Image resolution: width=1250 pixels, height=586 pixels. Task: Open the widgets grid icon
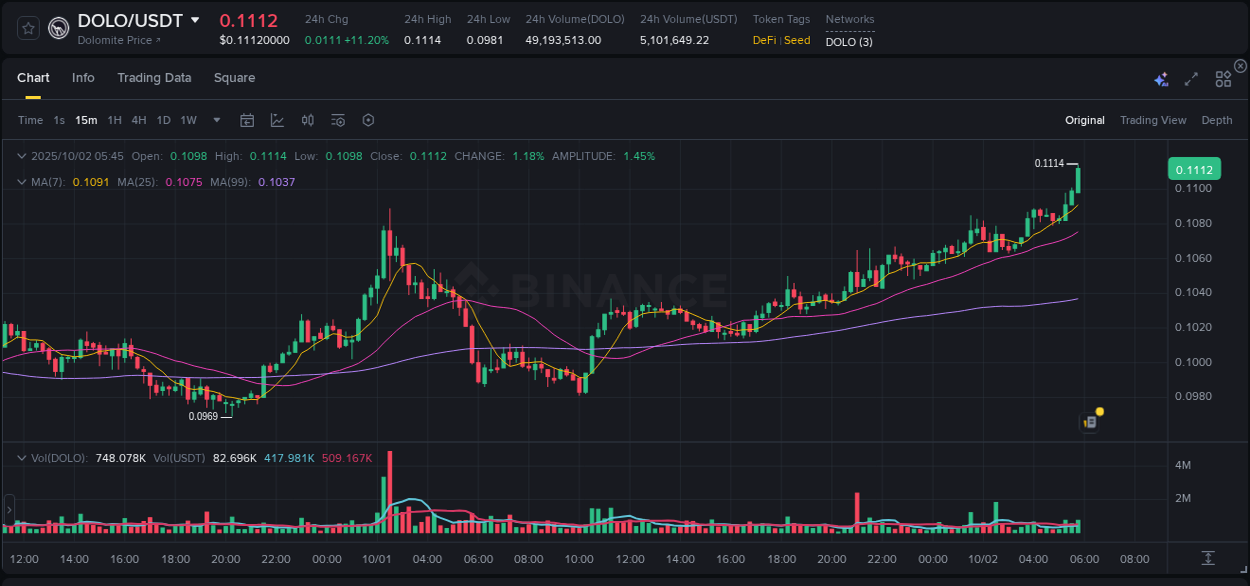point(1223,78)
